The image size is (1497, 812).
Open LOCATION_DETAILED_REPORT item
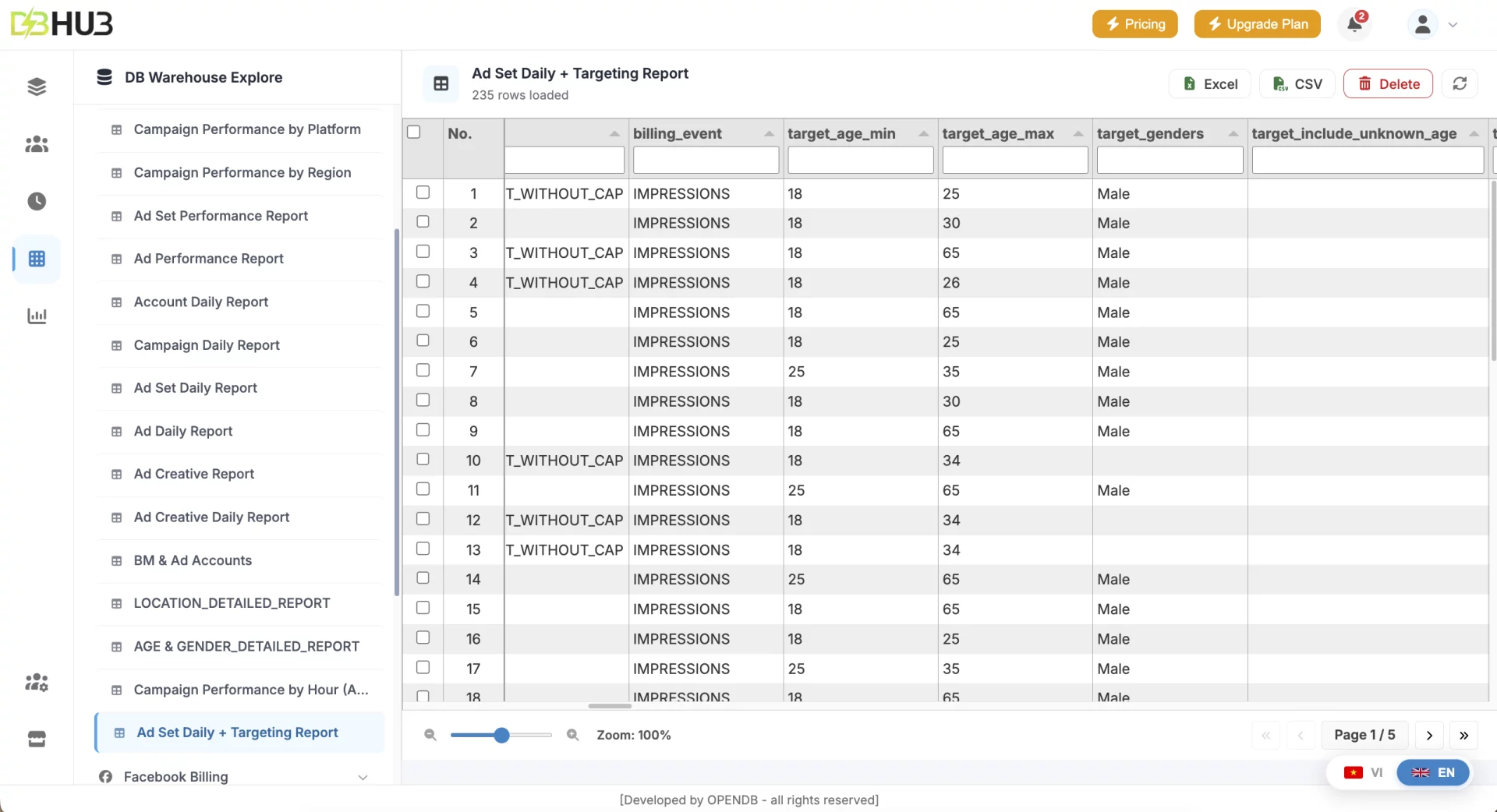point(232,603)
